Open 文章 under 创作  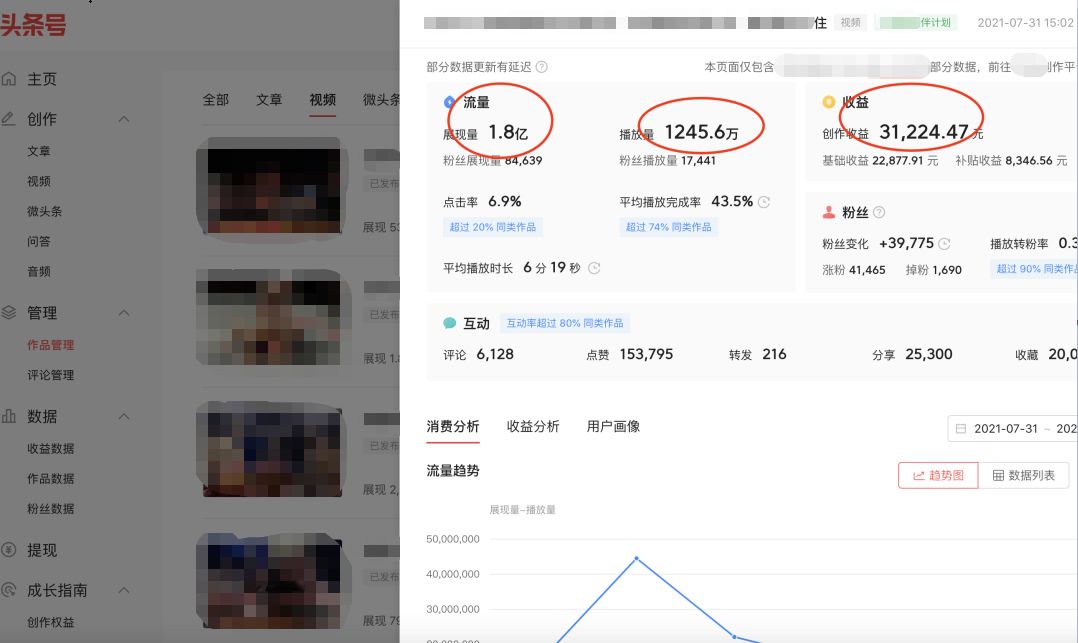coord(38,151)
